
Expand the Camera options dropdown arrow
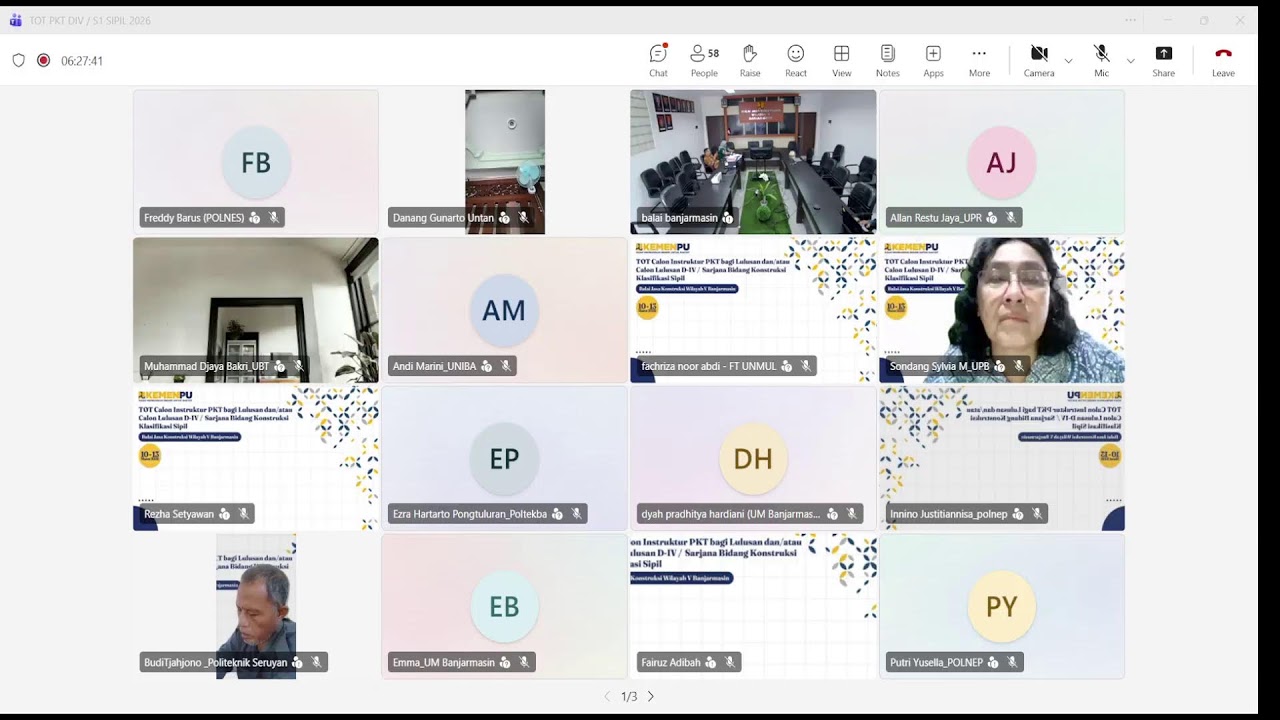coord(1068,61)
